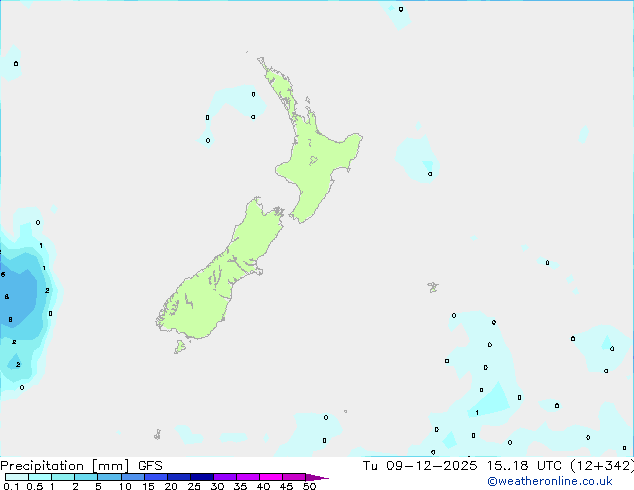Click the 0.1–0.5 mm palest legend swatch
This screenshot has width=634, height=490.
coord(17,477)
